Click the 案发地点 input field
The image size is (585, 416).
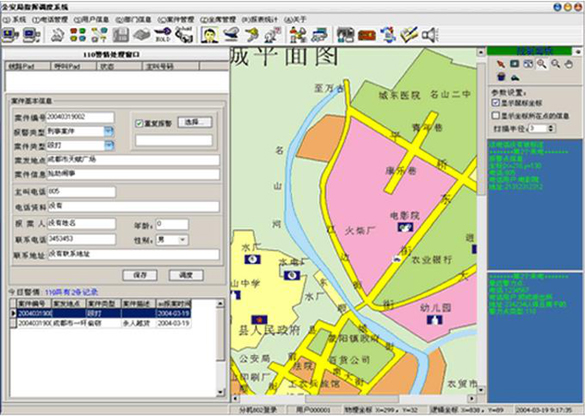point(133,160)
